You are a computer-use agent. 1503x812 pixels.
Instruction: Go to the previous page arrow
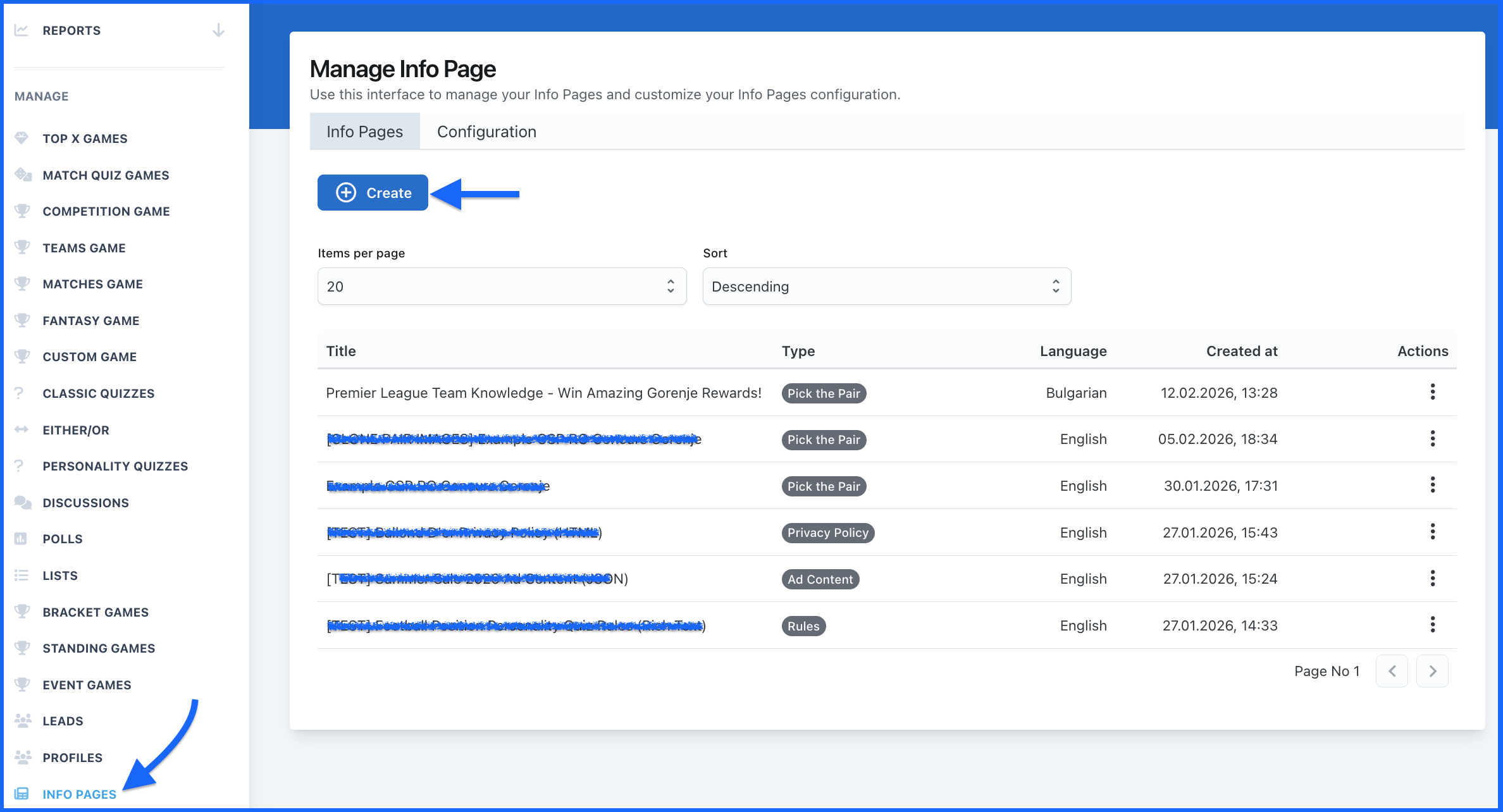click(1392, 671)
